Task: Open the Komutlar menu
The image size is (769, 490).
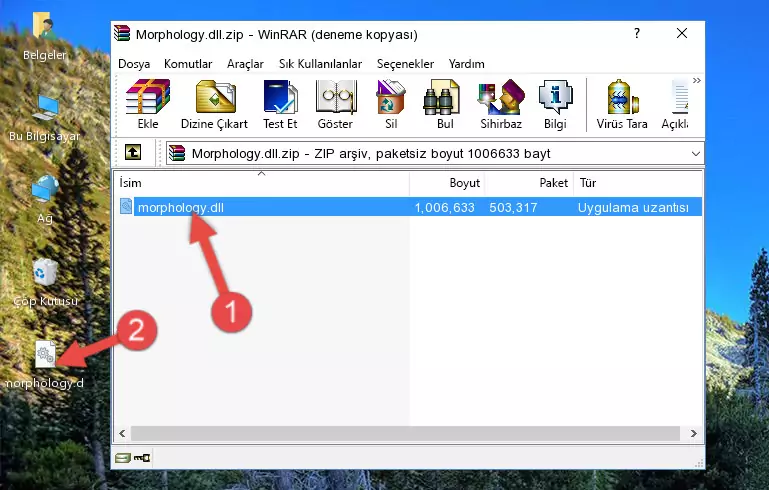Action: 188,64
